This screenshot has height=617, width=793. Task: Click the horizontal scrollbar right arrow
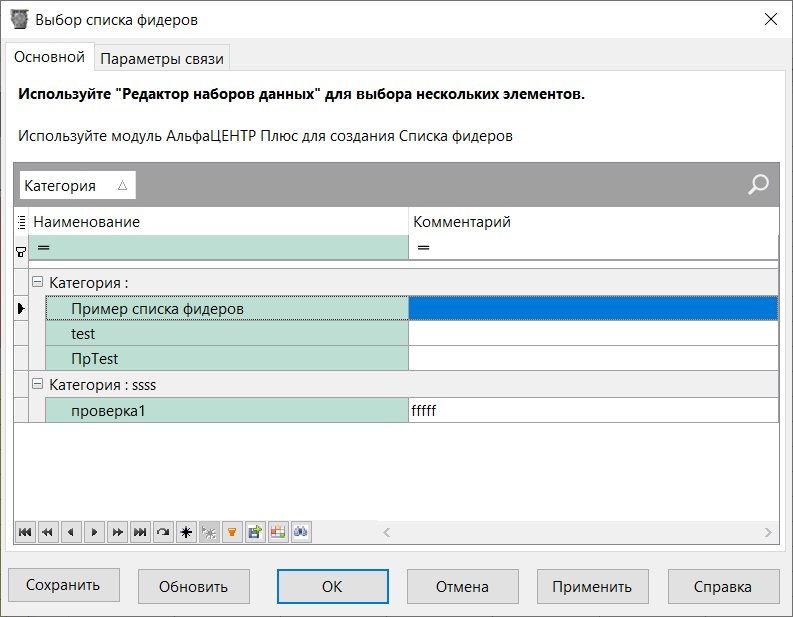click(x=768, y=533)
